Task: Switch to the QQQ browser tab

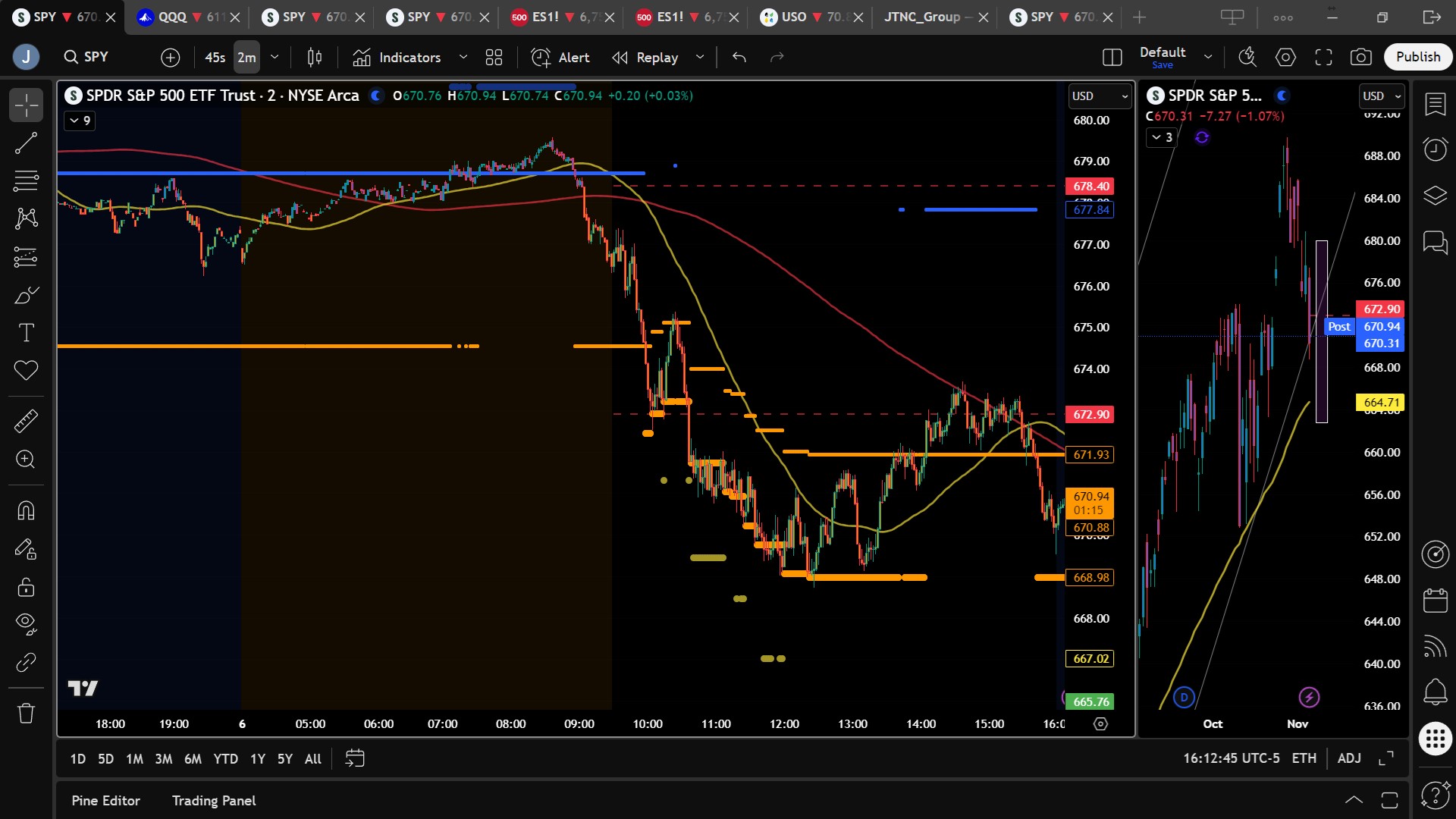Action: 173,17
